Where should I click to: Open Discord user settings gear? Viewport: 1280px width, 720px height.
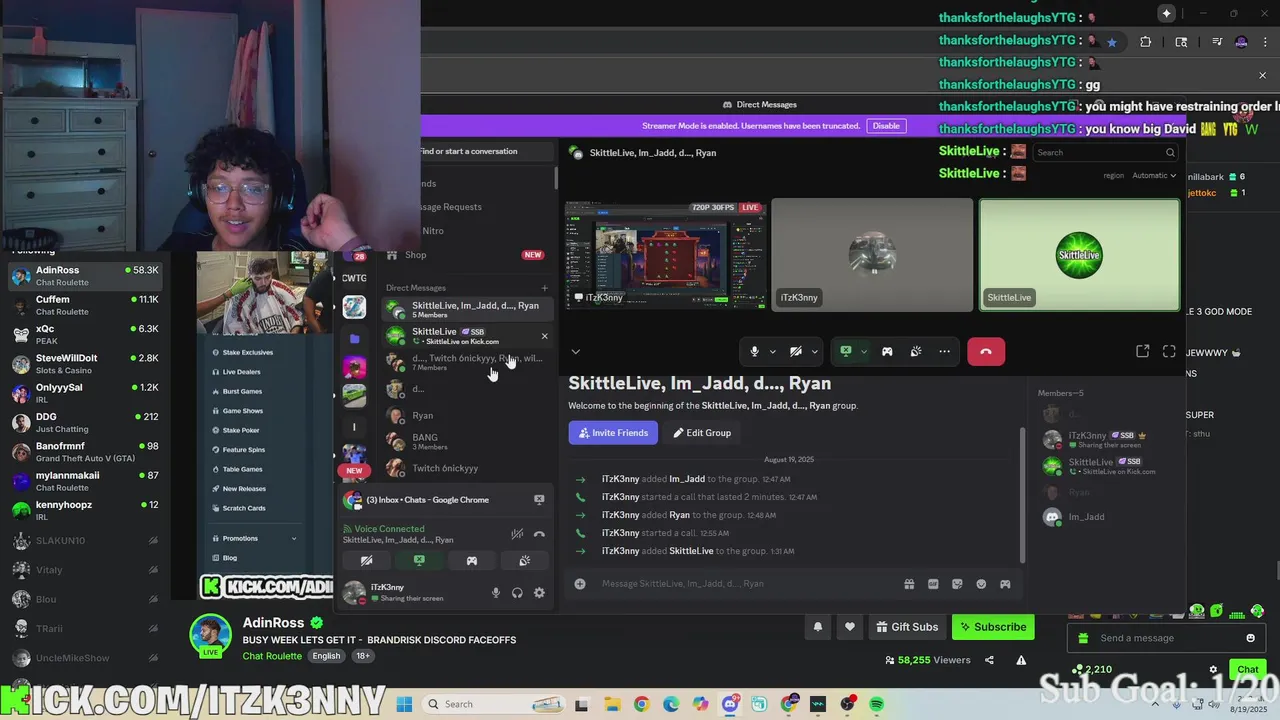pyautogui.click(x=539, y=593)
